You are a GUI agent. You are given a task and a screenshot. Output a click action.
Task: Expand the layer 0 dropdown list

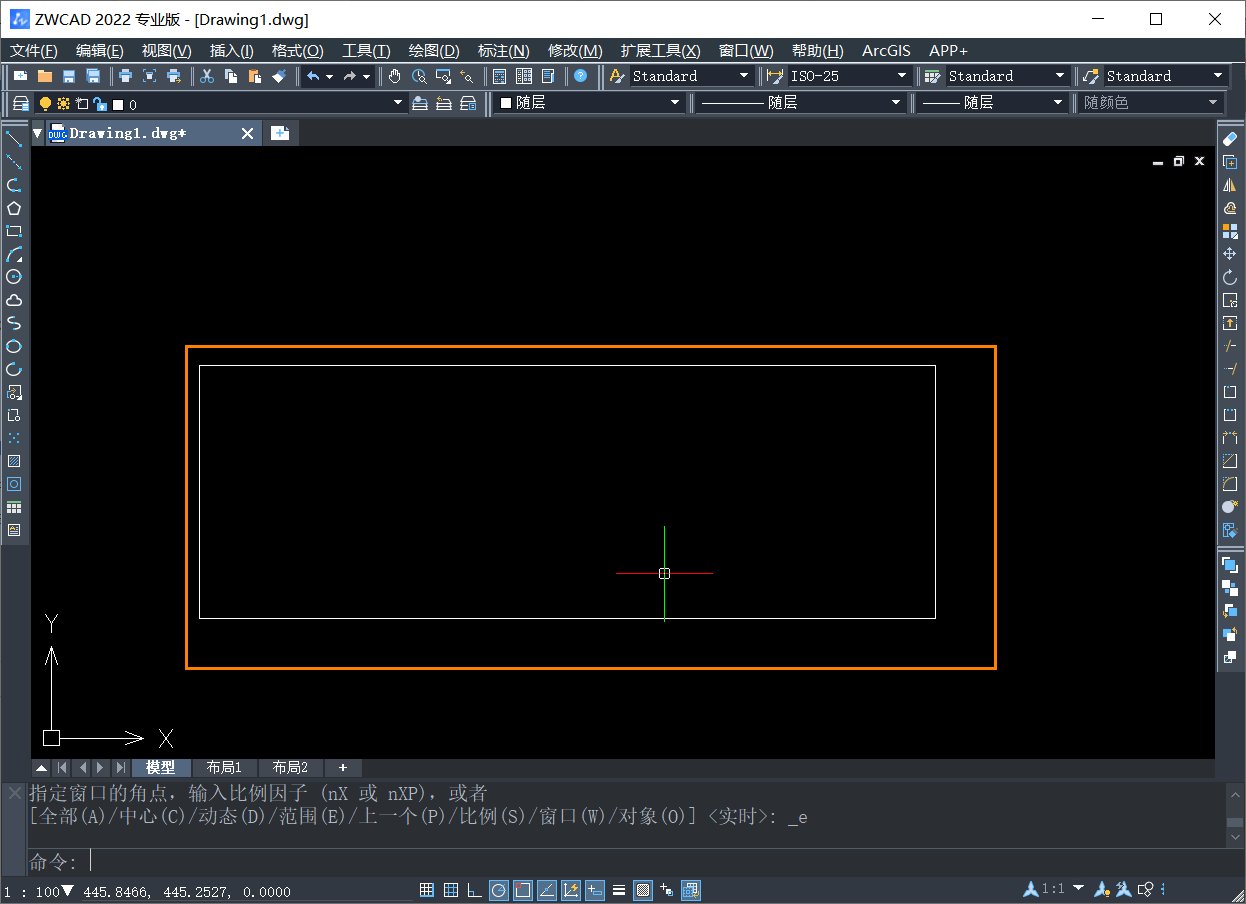pyautogui.click(x=398, y=103)
